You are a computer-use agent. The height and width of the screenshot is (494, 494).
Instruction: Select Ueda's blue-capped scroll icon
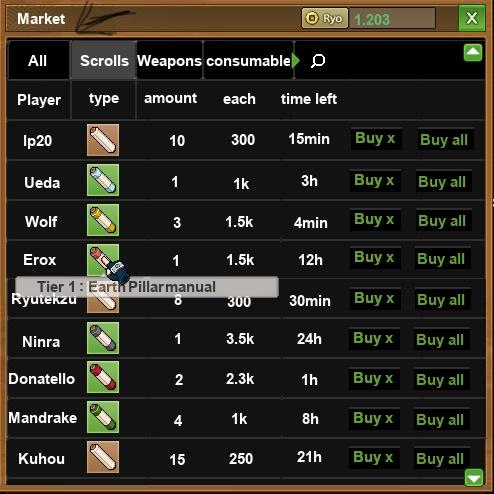click(x=103, y=180)
